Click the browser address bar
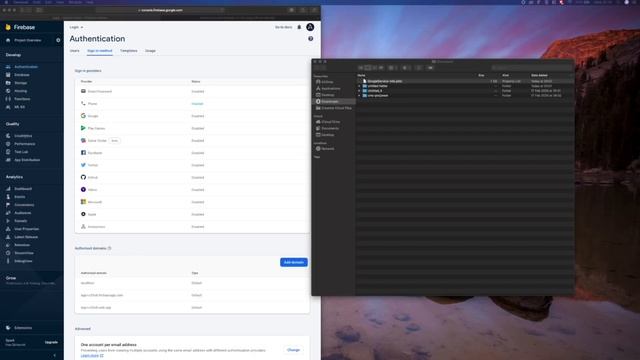The image size is (640, 360). click(x=160, y=10)
